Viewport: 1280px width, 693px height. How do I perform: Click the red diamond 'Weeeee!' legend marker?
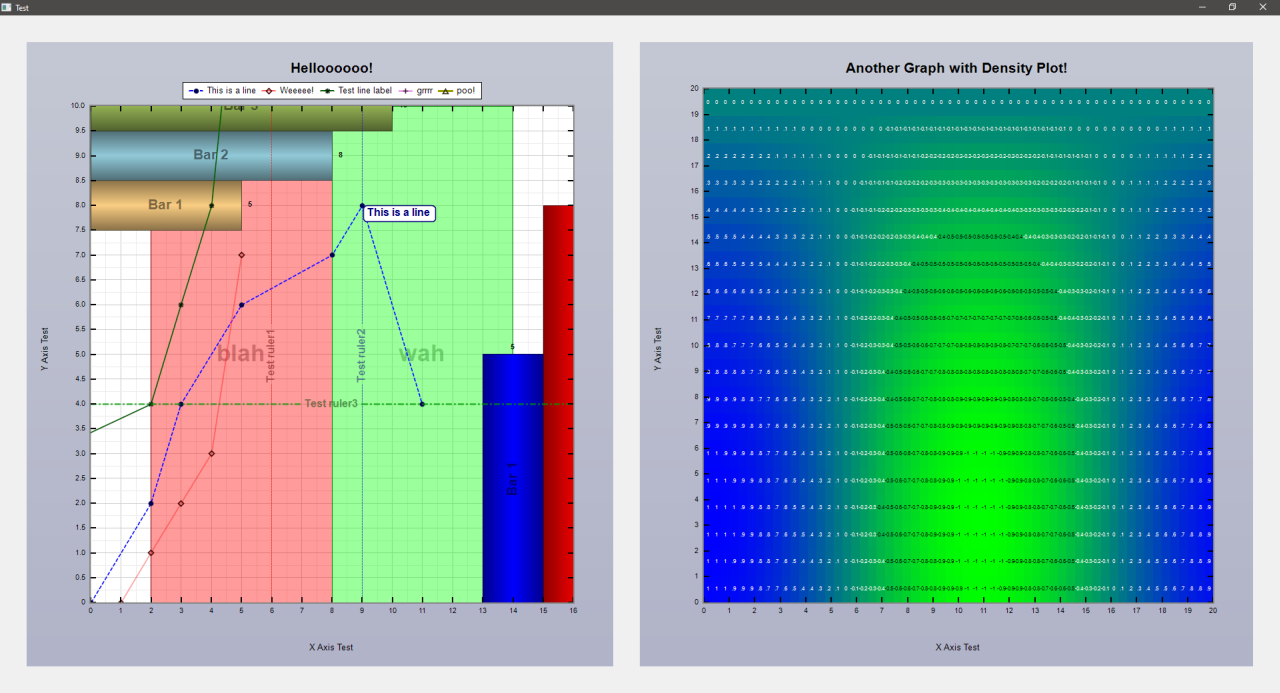click(270, 91)
